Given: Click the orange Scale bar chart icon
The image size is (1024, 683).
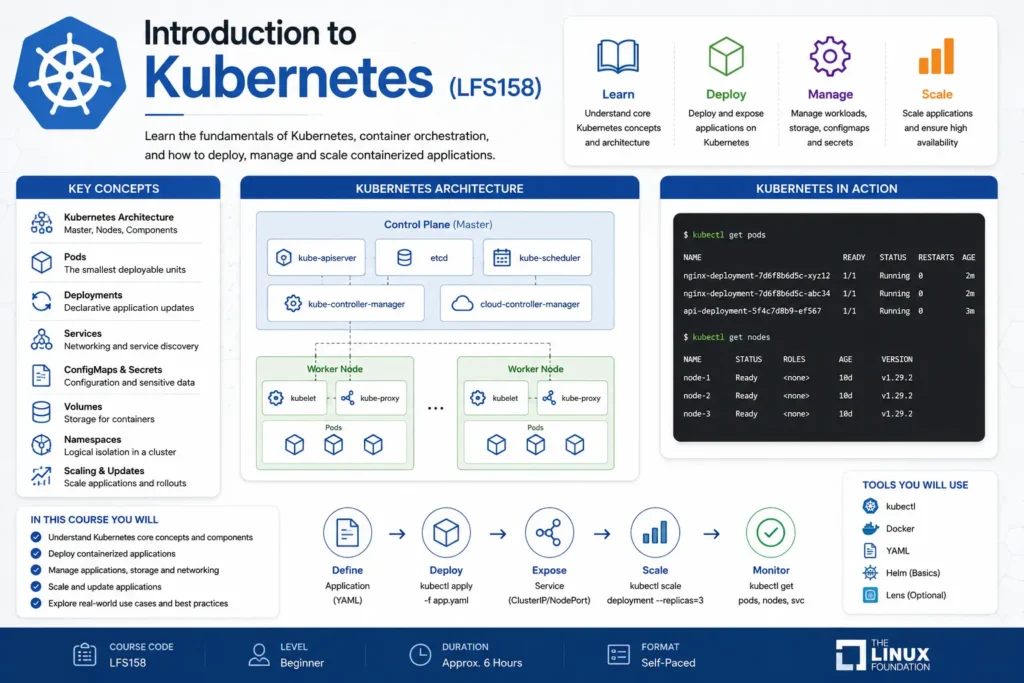Looking at the screenshot, I should click(936, 56).
